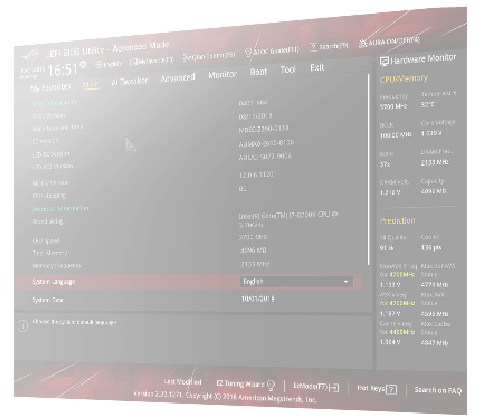Click ME FW Version value 12.0.0.1120
Viewport: 483px width, 420px height.
(256, 175)
